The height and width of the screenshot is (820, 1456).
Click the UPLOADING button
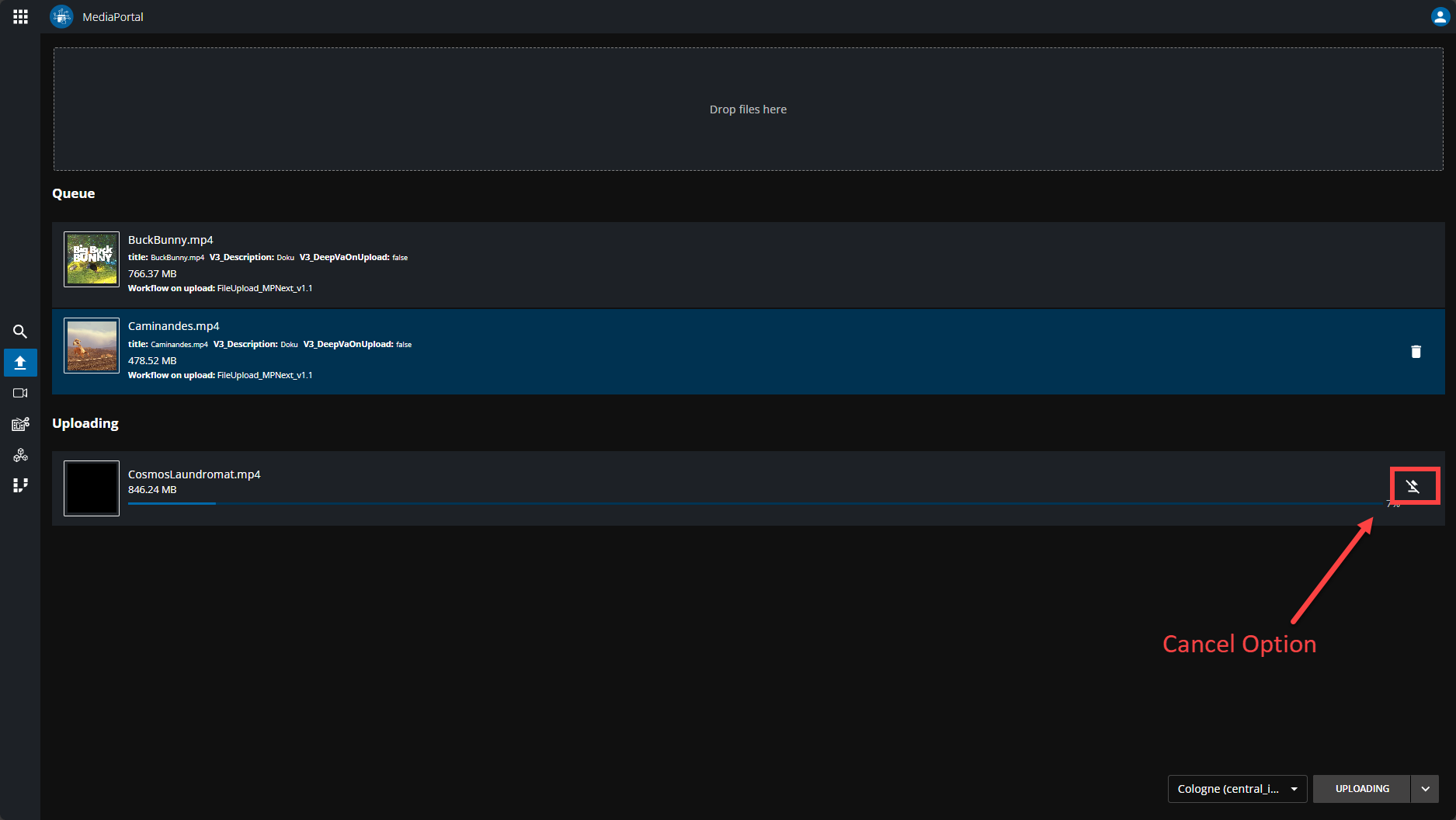(x=1362, y=789)
